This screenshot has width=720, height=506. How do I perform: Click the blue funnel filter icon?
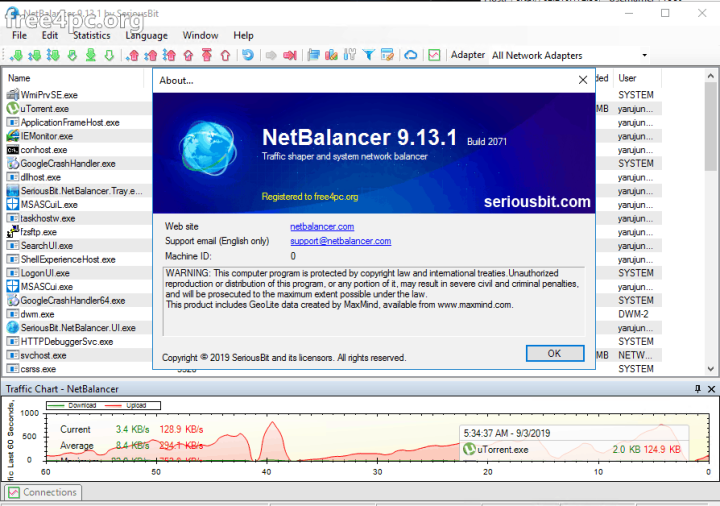tap(368, 55)
